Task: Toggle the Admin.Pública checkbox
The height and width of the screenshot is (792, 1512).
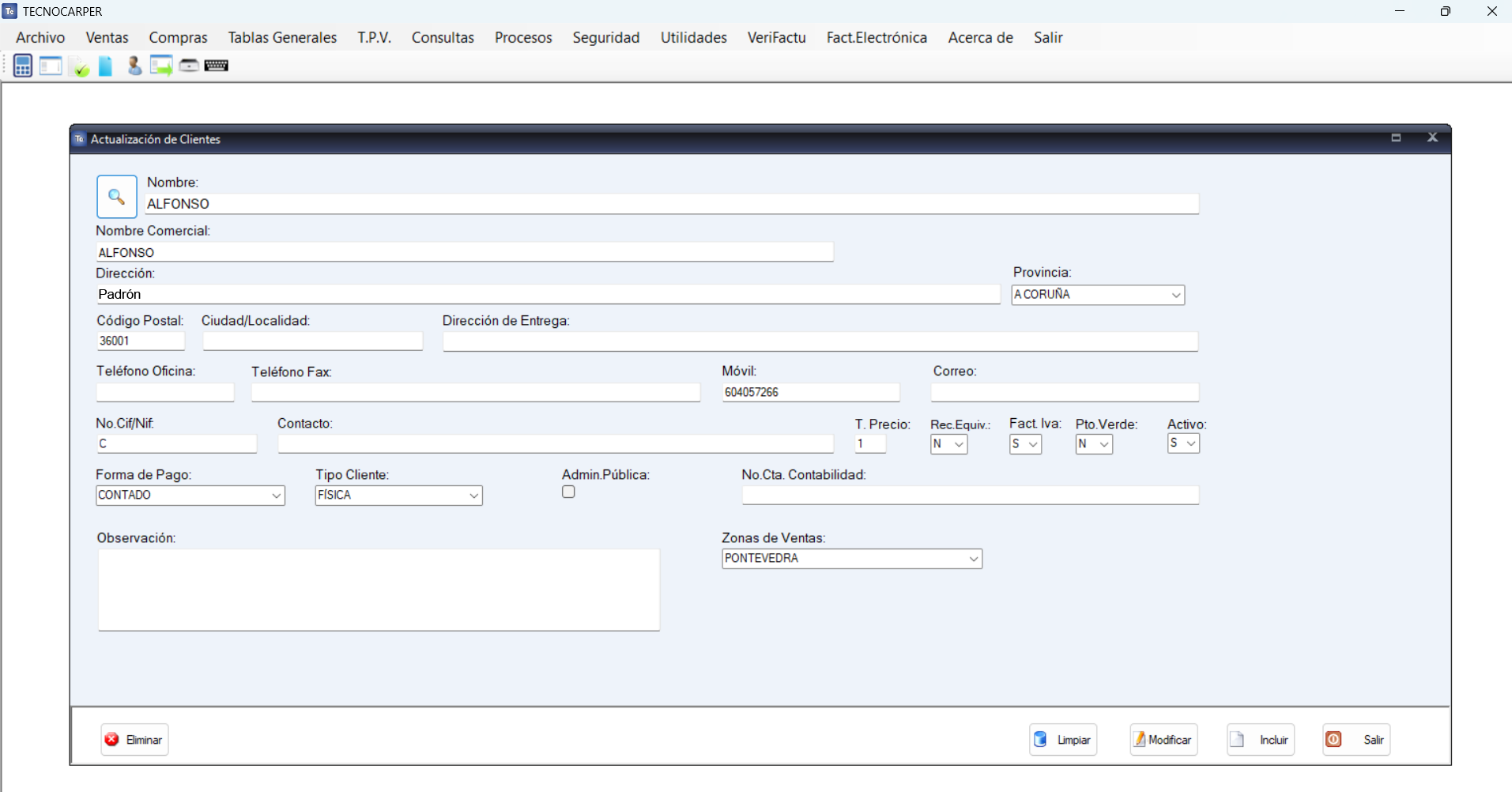Action: (568, 492)
